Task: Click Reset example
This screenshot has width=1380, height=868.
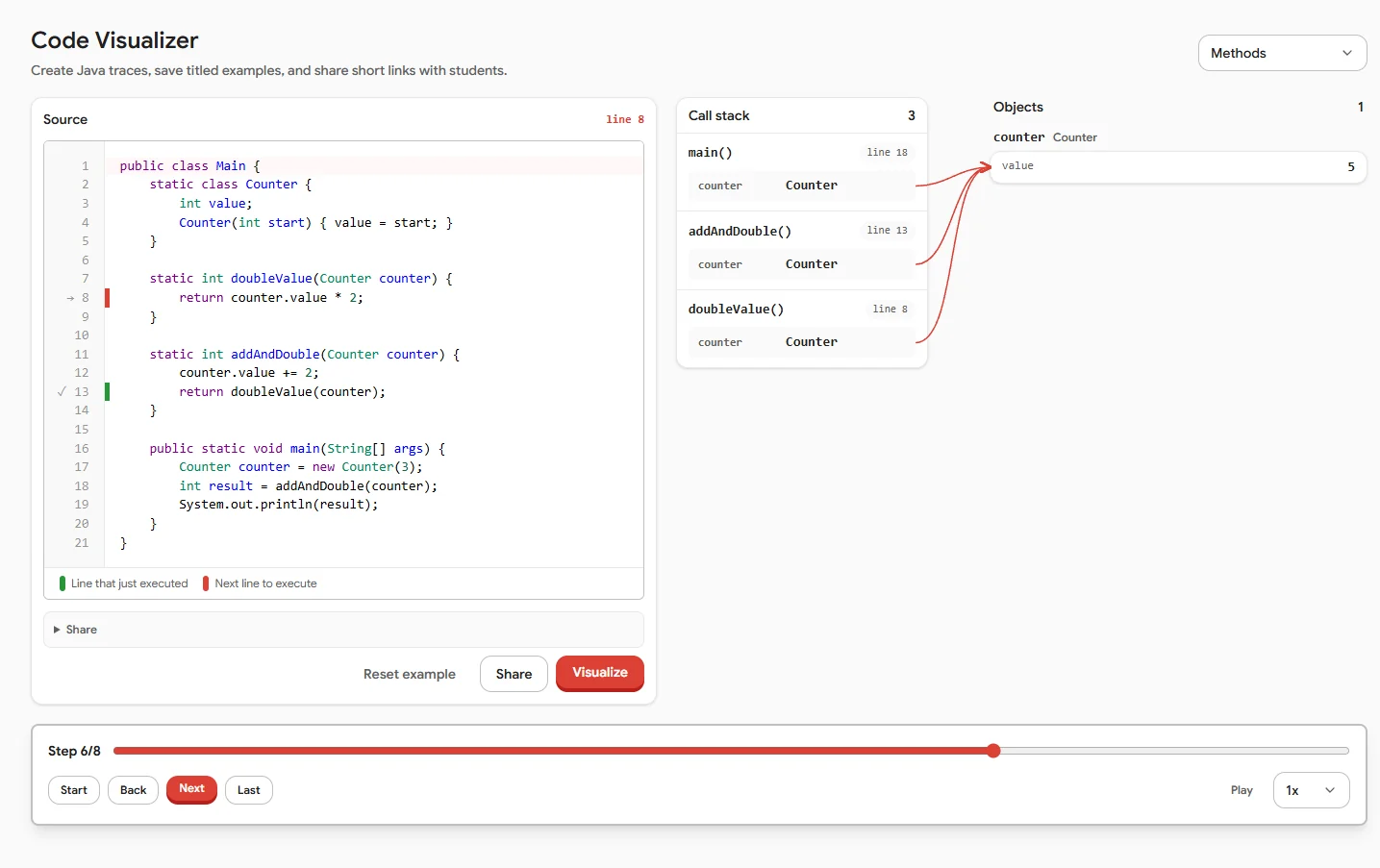Action: point(410,674)
